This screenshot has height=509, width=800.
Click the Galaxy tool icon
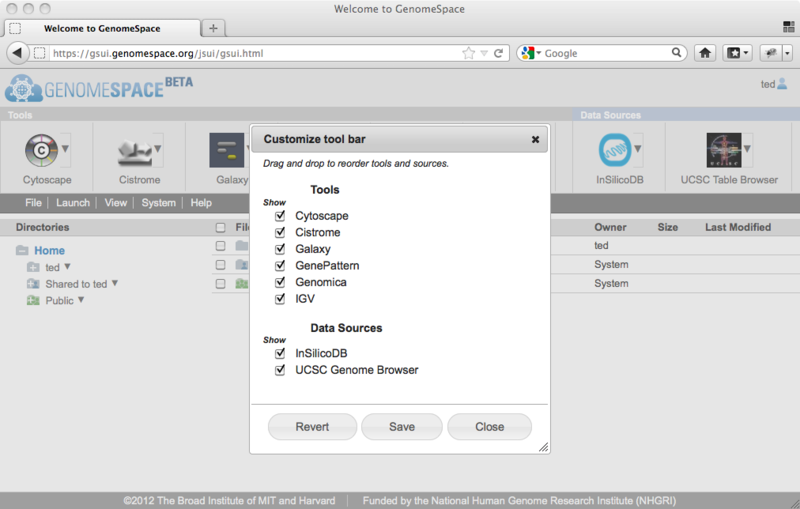226,151
